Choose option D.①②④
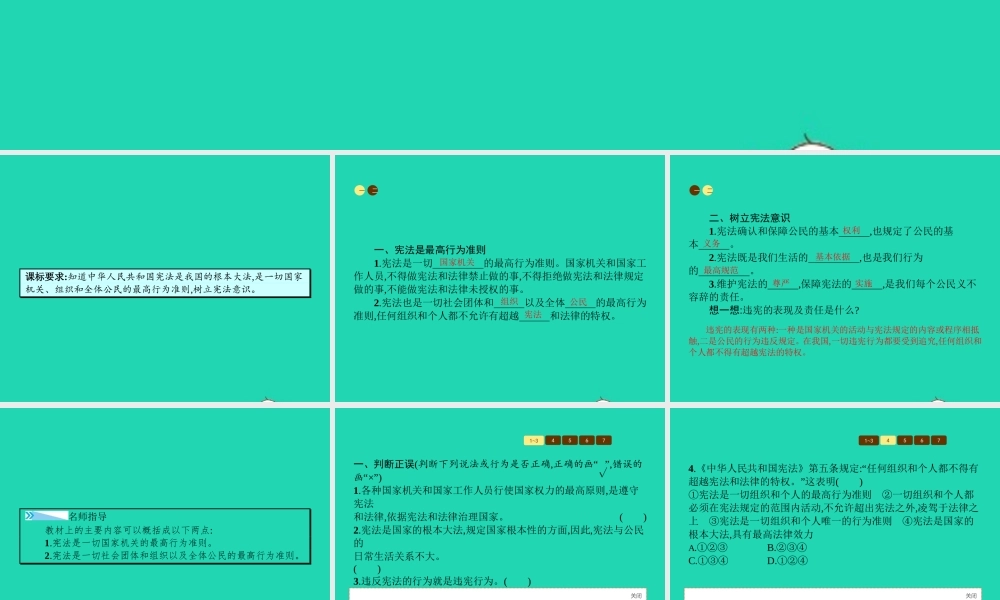This screenshot has width=1000, height=600. [x=787, y=561]
